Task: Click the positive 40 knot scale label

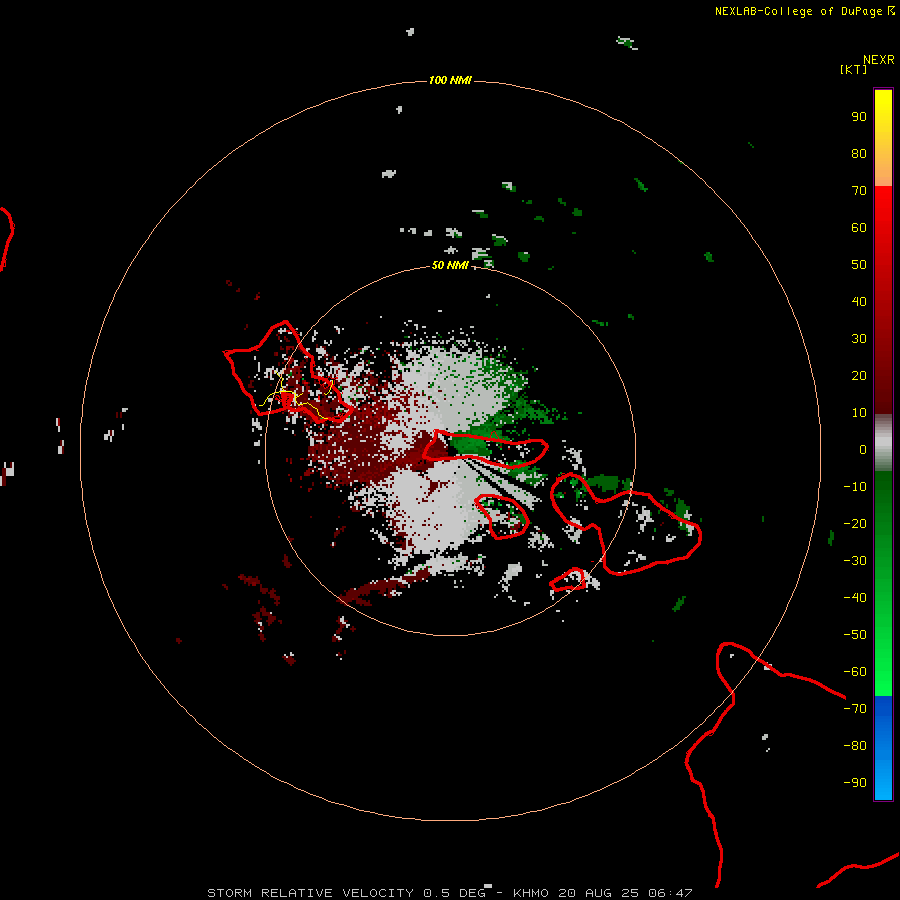Action: click(859, 302)
